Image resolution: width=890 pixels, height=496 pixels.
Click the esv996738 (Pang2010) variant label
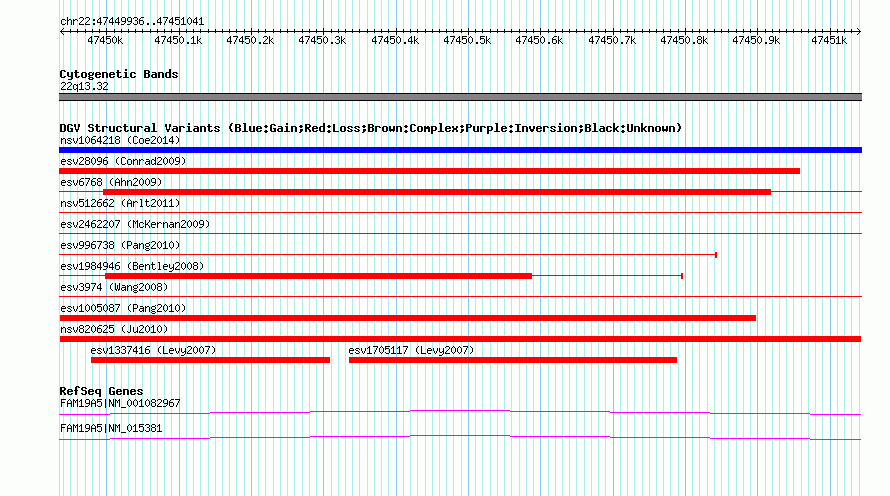pyautogui.click(x=120, y=245)
